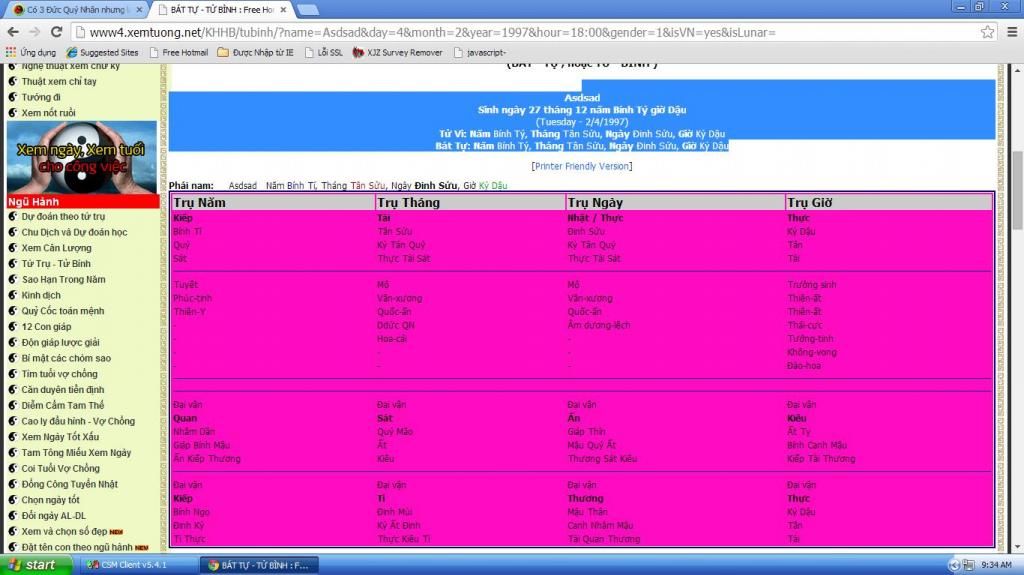Open Xem và chọn số đẹp link
Image resolution: width=1024 pixels, height=575 pixels.
tap(64, 531)
